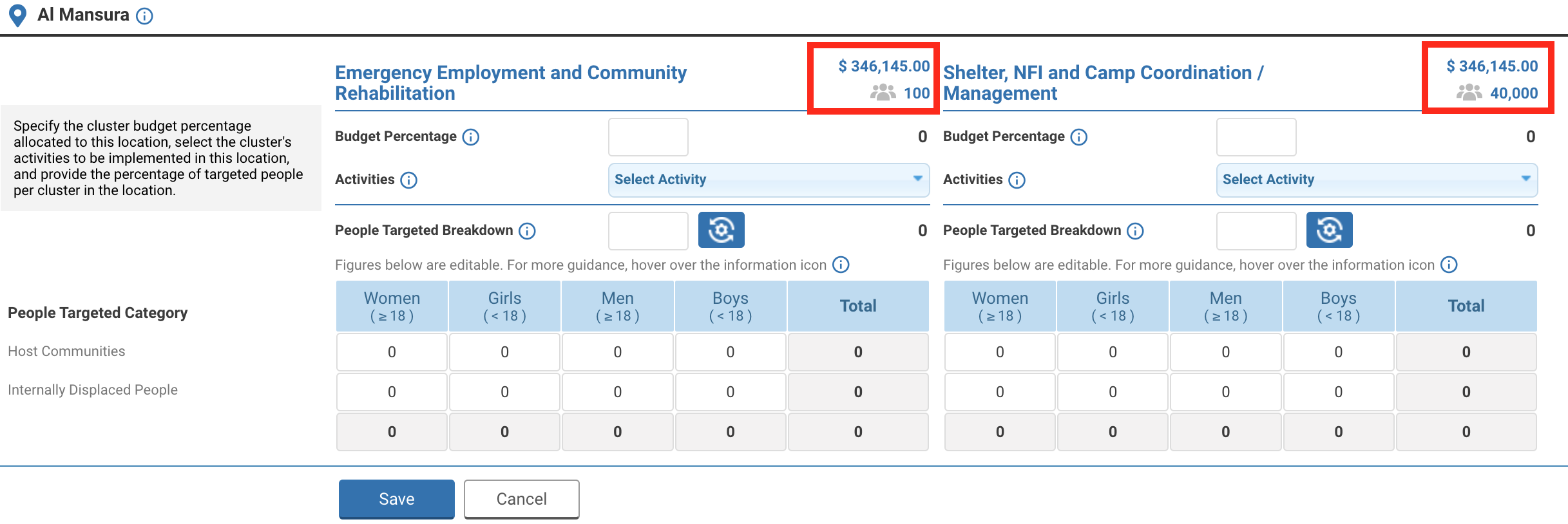
Task: Edit Internally Displaced Boys cell in Shelter cluster
Action: click(x=1339, y=392)
